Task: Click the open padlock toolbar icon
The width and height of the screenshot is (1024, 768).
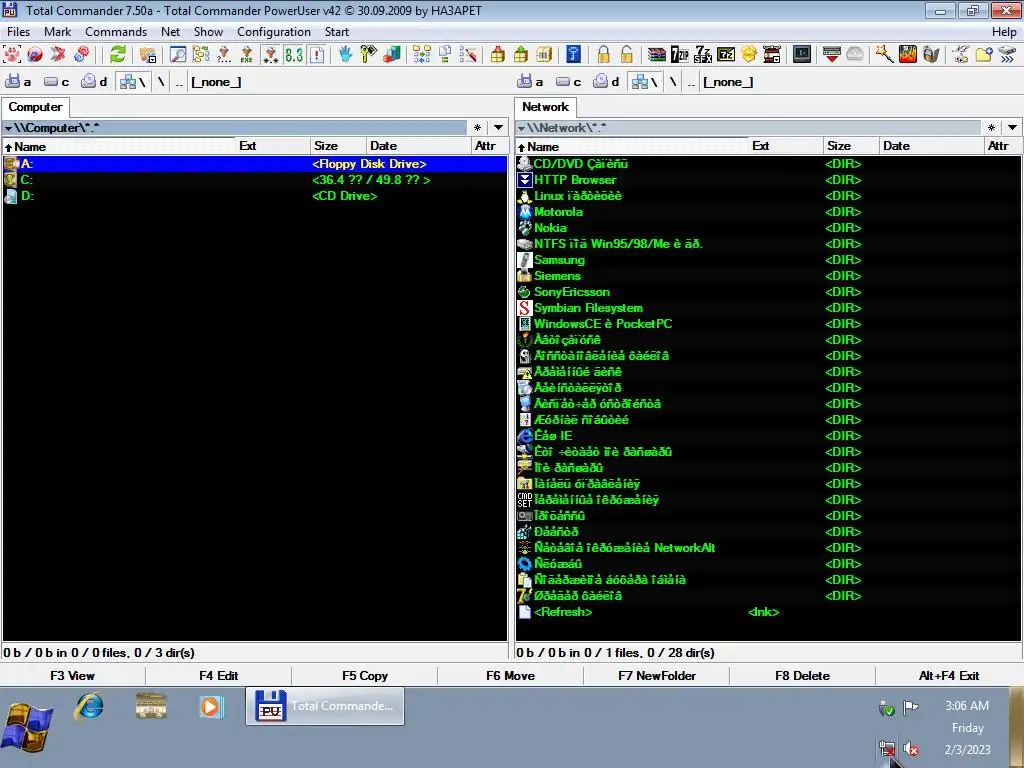Action: [x=626, y=55]
